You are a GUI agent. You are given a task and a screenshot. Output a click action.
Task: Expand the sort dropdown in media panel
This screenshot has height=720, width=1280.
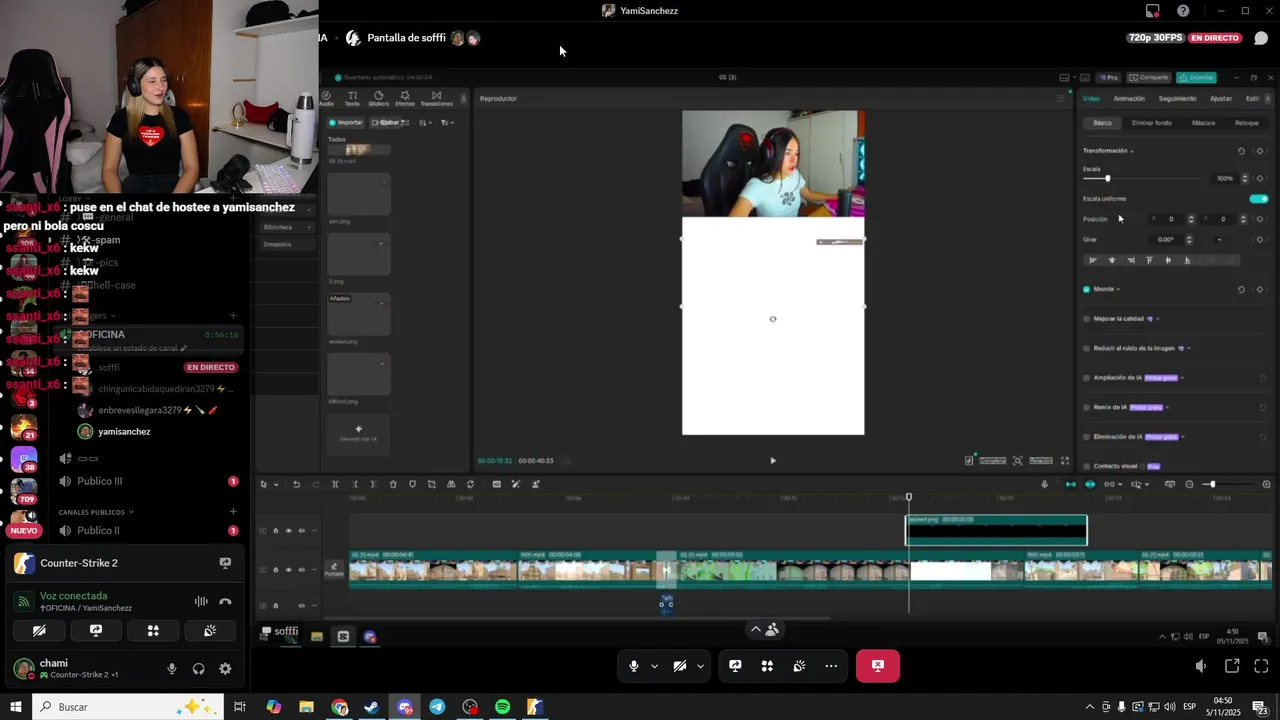click(426, 122)
